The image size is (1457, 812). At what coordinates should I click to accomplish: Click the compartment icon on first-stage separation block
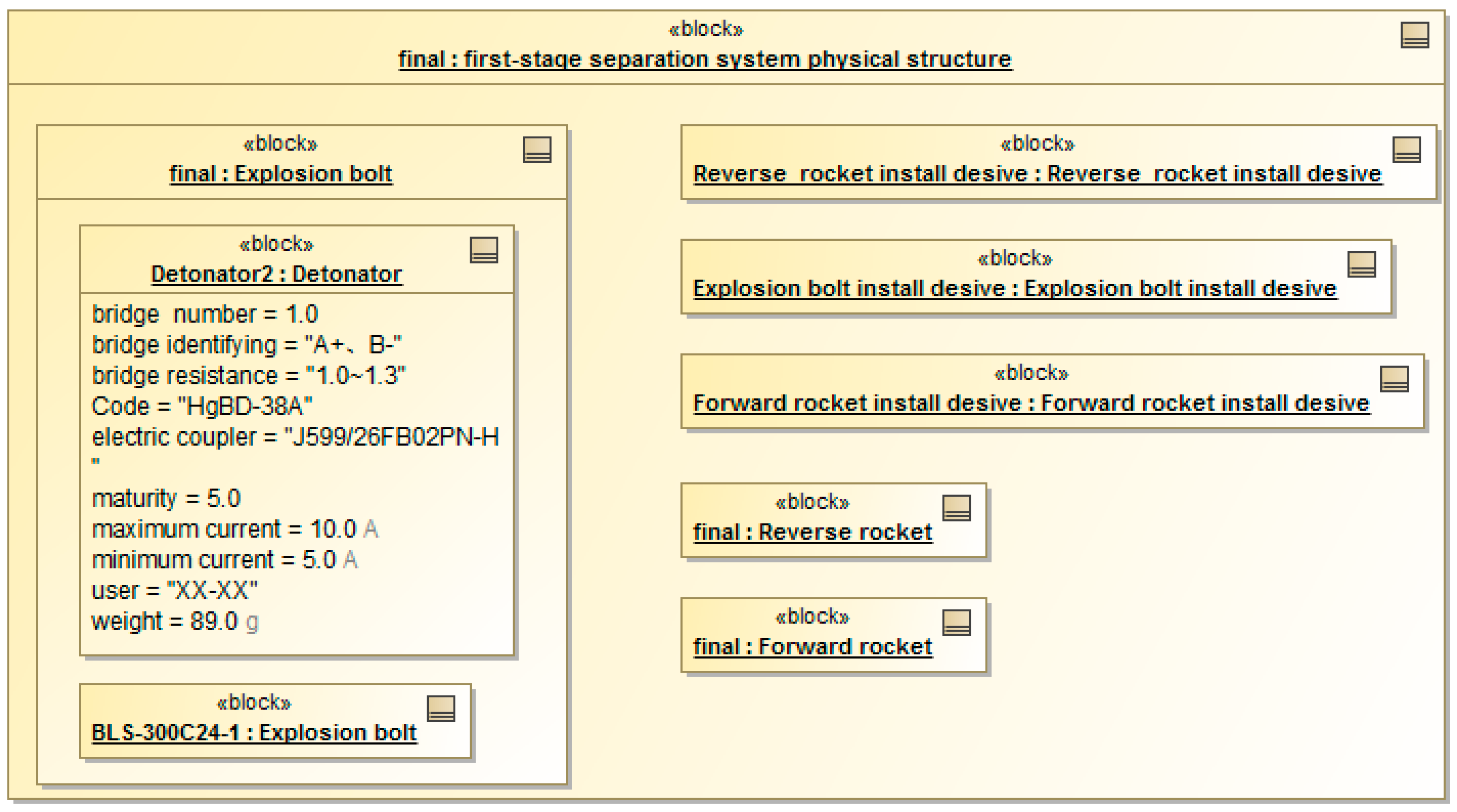pyautogui.click(x=1414, y=35)
